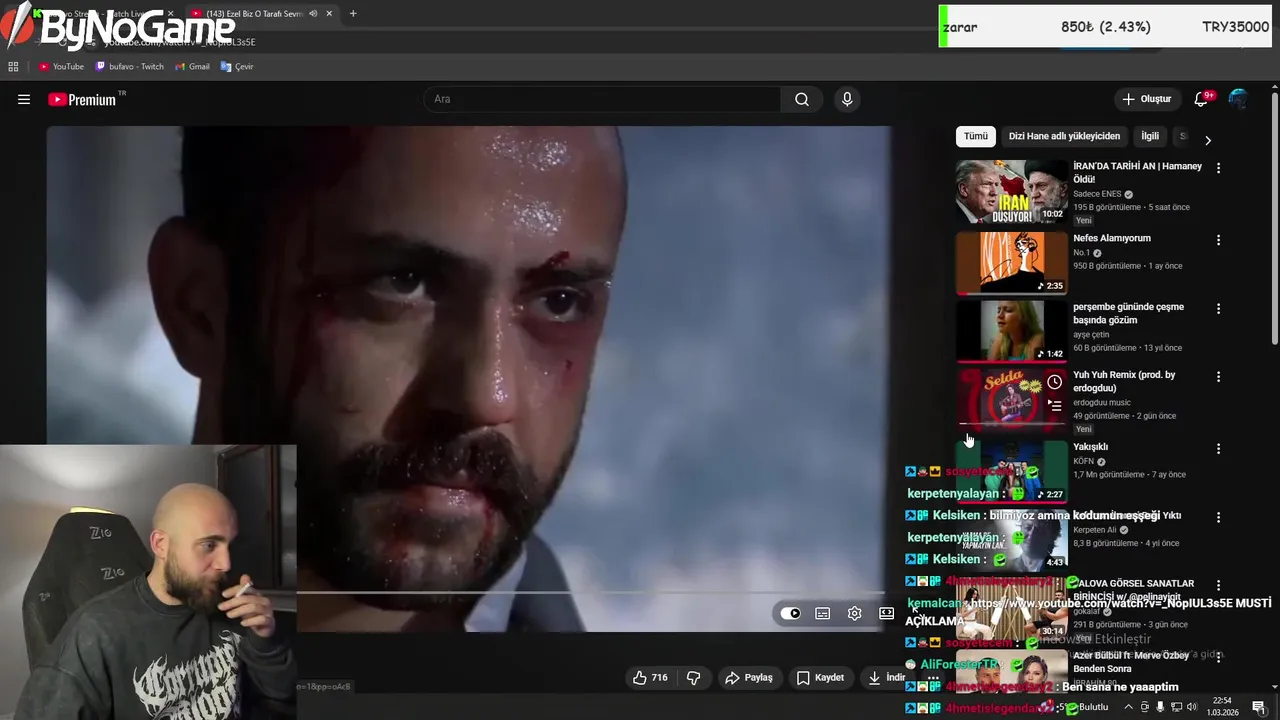This screenshot has height=720, width=1280.
Task: Select the İlgili filter chip
Action: pos(1150,136)
